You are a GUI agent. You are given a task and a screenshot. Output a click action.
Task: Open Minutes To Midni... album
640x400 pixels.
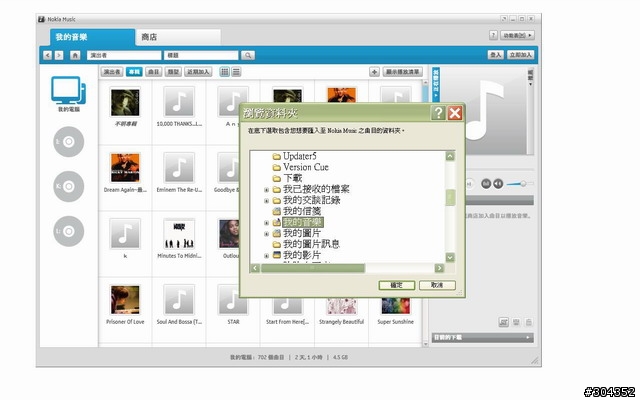(179, 234)
